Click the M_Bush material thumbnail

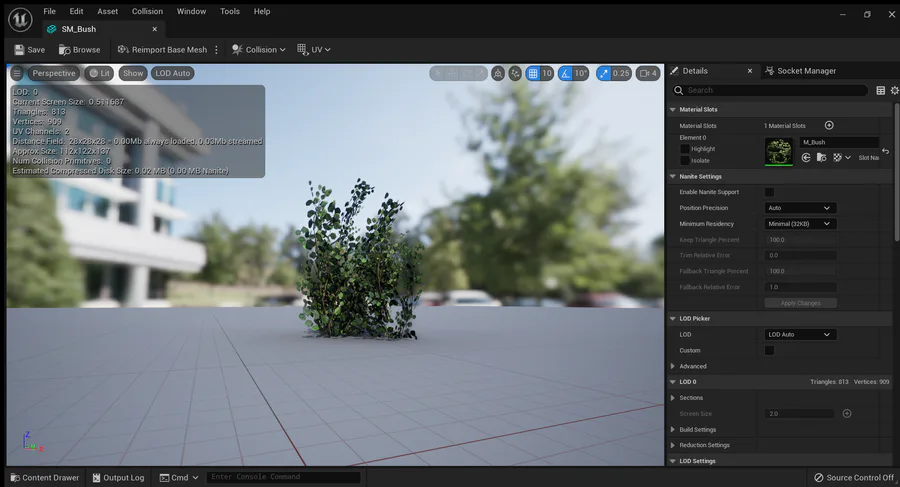[x=779, y=152]
